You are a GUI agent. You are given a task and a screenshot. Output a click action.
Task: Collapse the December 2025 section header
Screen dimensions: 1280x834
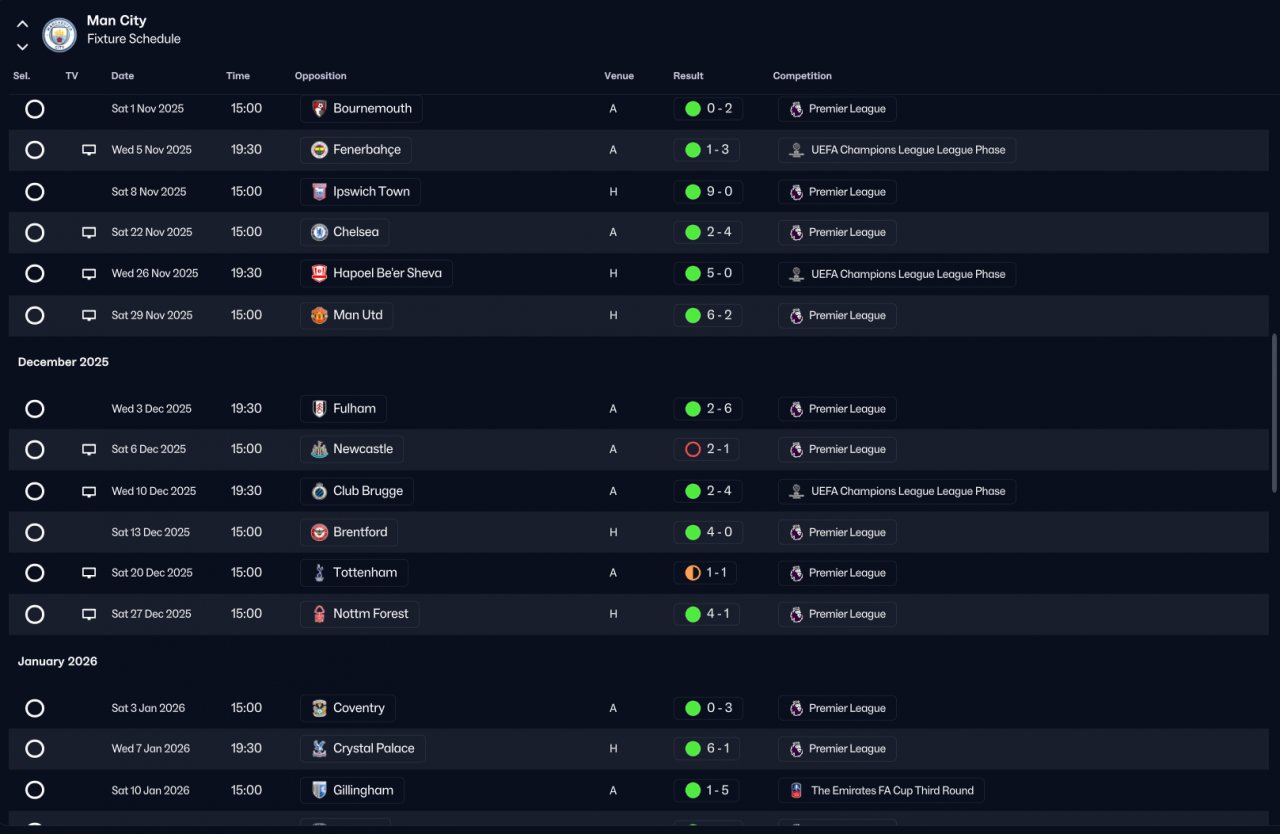(x=63, y=362)
